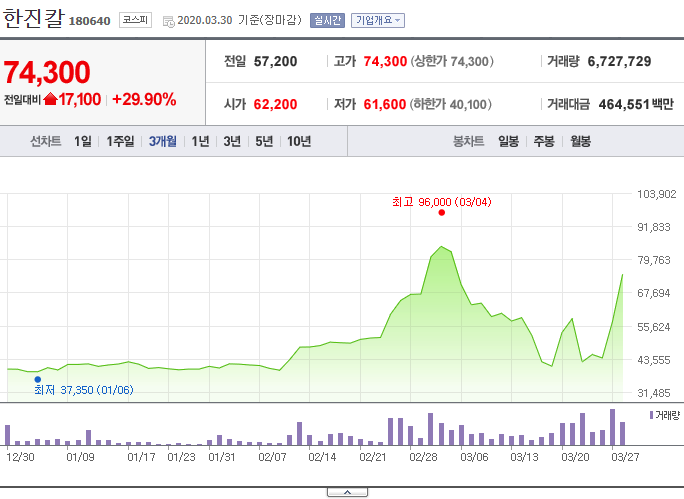
Task: Click the 2020.03.30 기준(장마감) date text
Action: point(239,20)
